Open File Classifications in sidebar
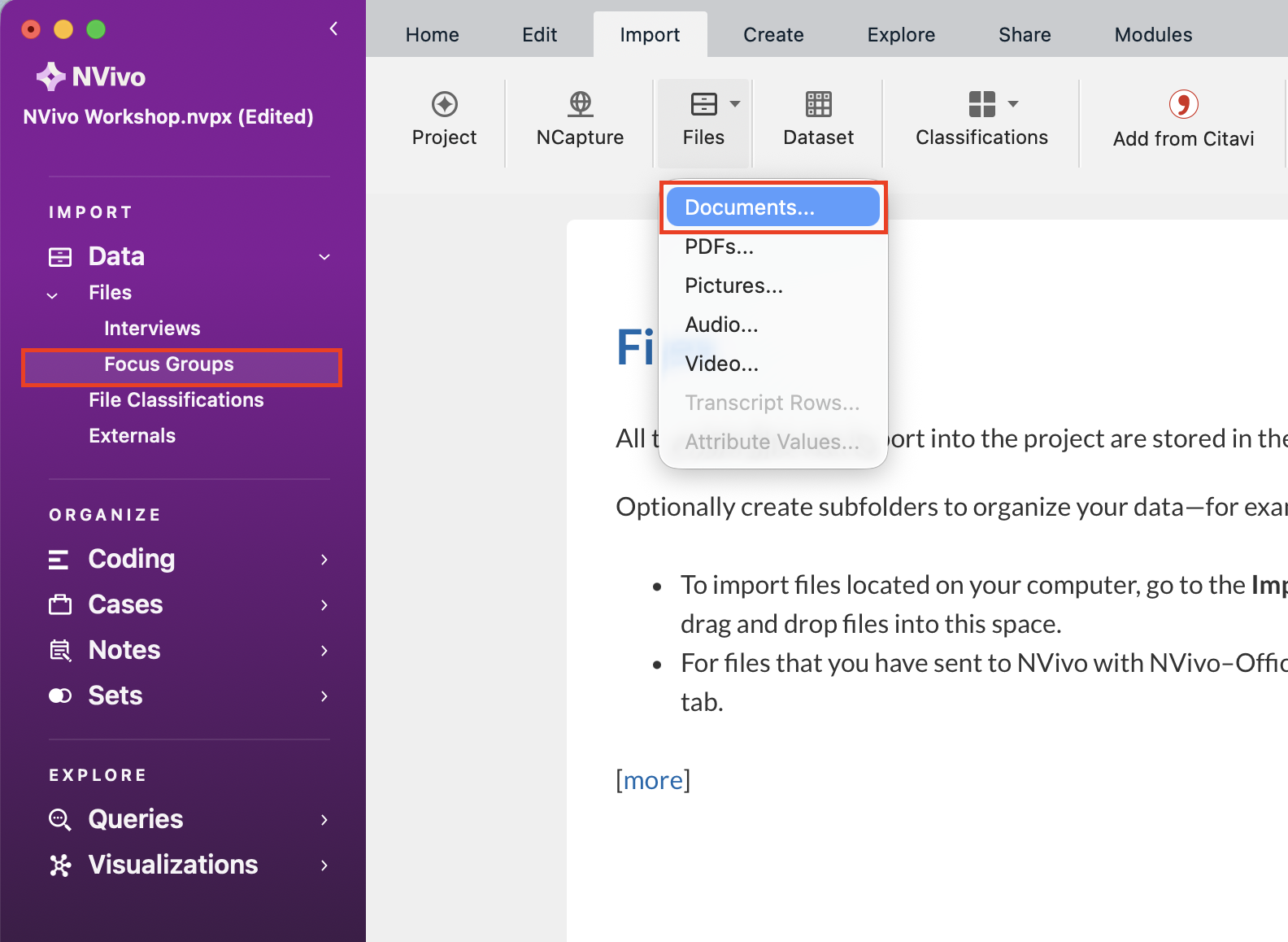Image resolution: width=1288 pixels, height=942 pixels. 176,400
